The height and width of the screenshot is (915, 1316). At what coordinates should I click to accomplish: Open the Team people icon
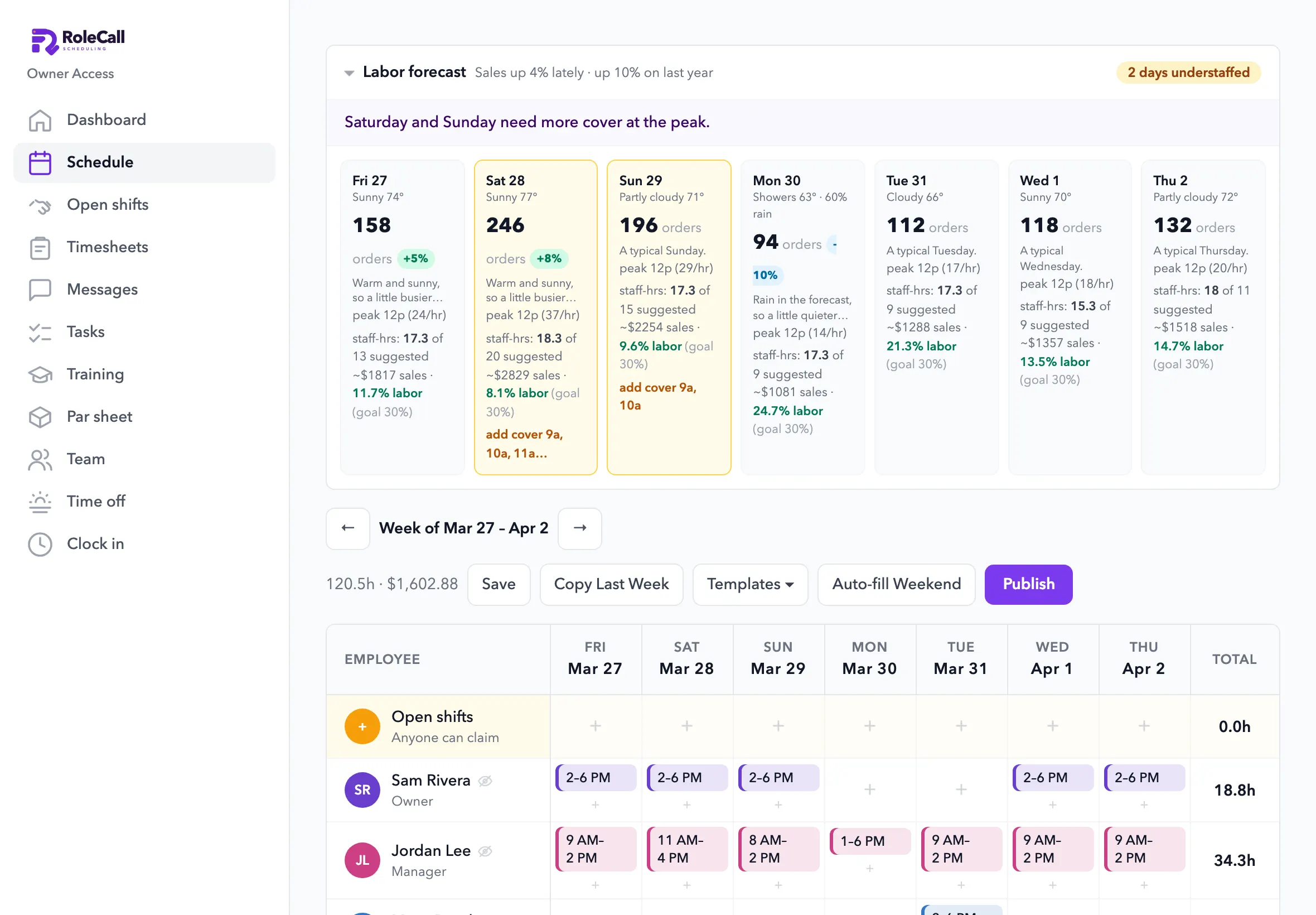[40, 459]
